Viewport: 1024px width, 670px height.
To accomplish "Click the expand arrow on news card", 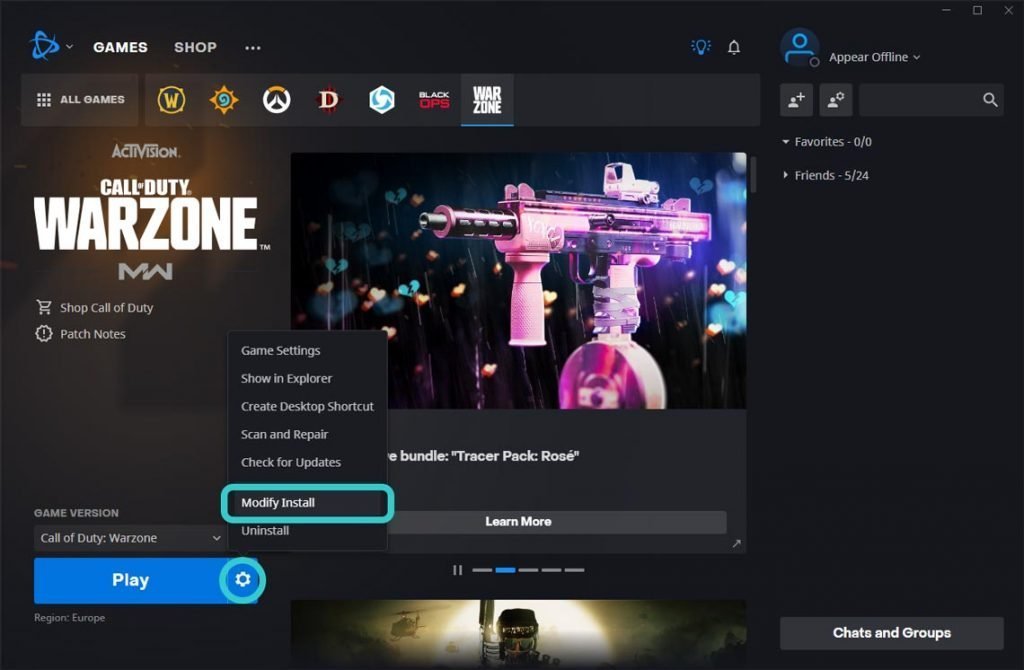I will coord(737,543).
